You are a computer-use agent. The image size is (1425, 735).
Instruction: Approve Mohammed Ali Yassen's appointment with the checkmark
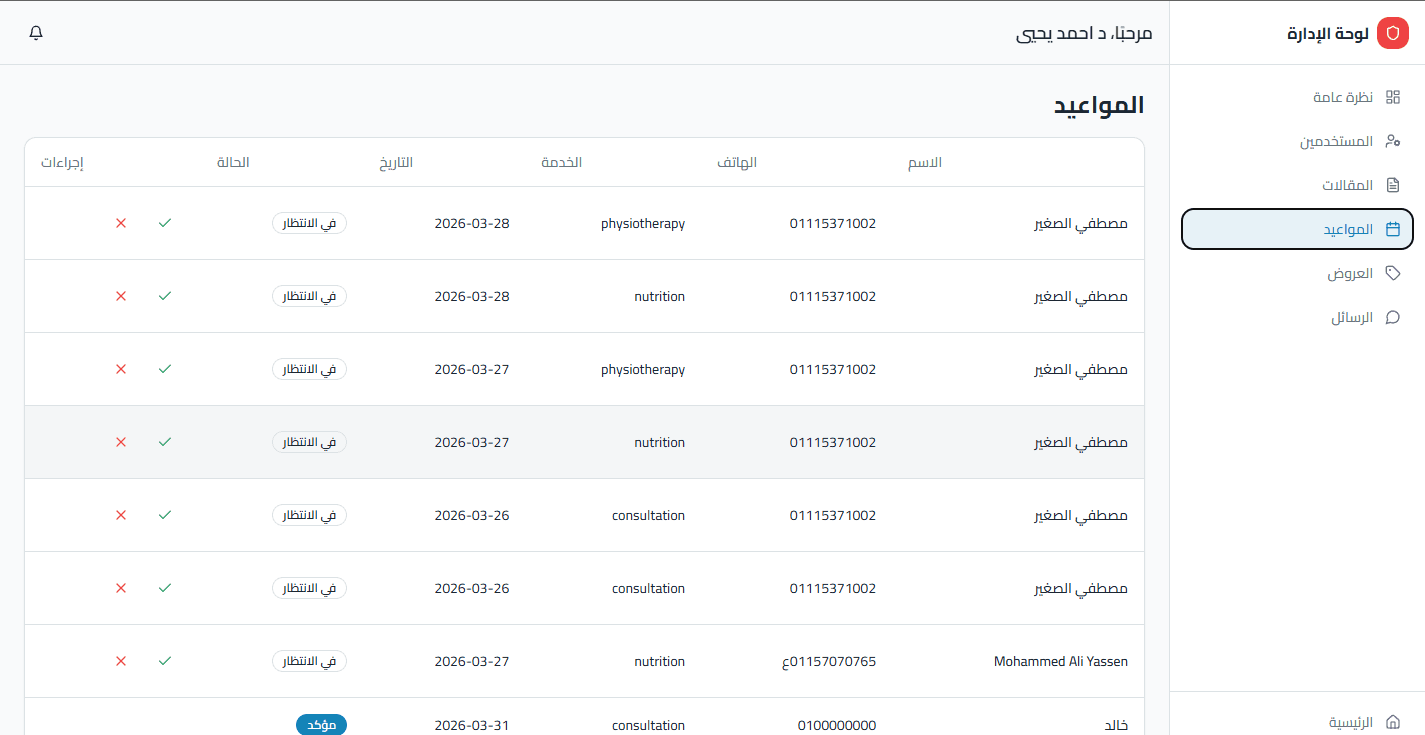pyautogui.click(x=165, y=661)
